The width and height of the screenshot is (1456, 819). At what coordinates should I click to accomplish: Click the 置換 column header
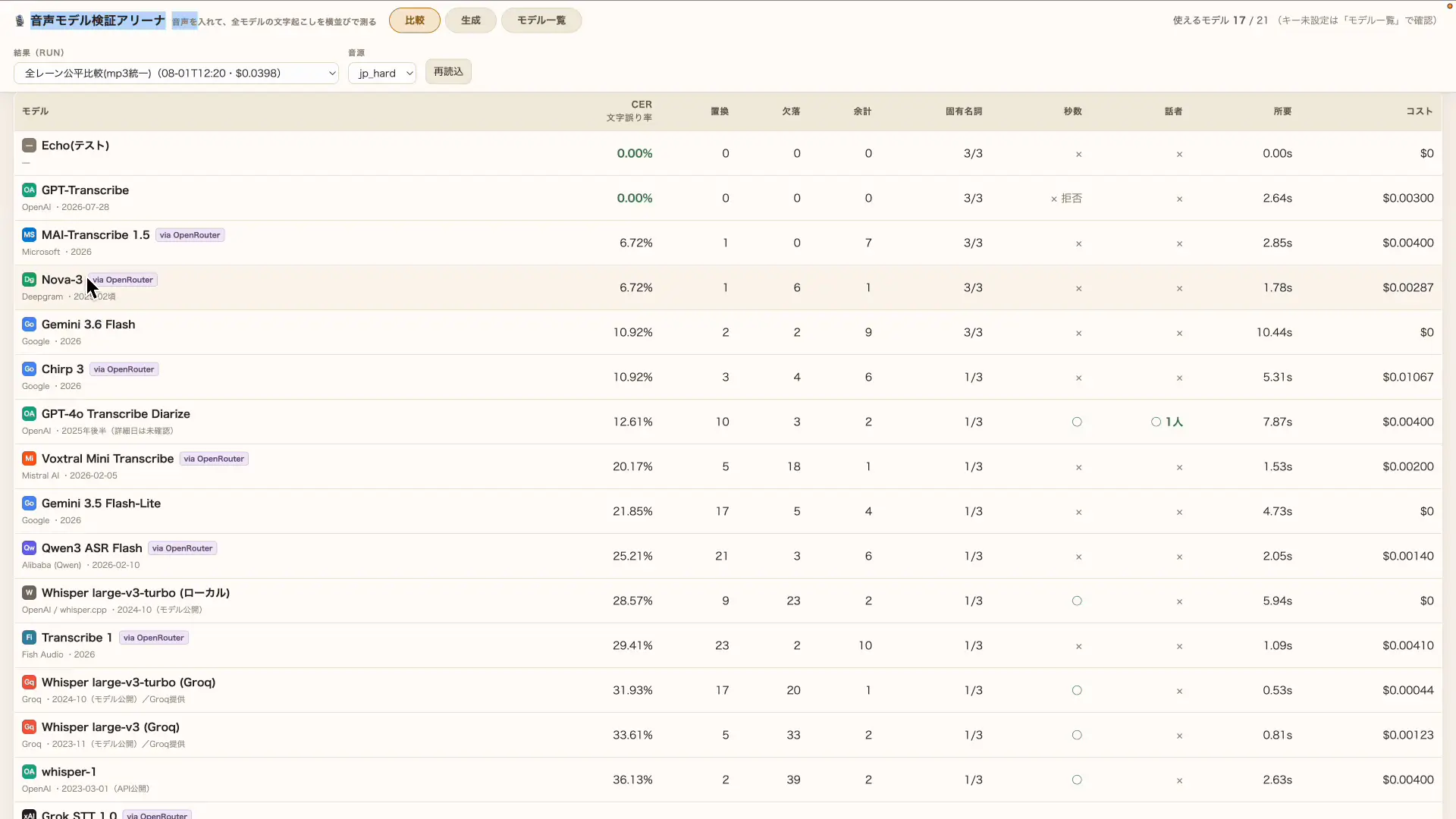pyautogui.click(x=720, y=111)
